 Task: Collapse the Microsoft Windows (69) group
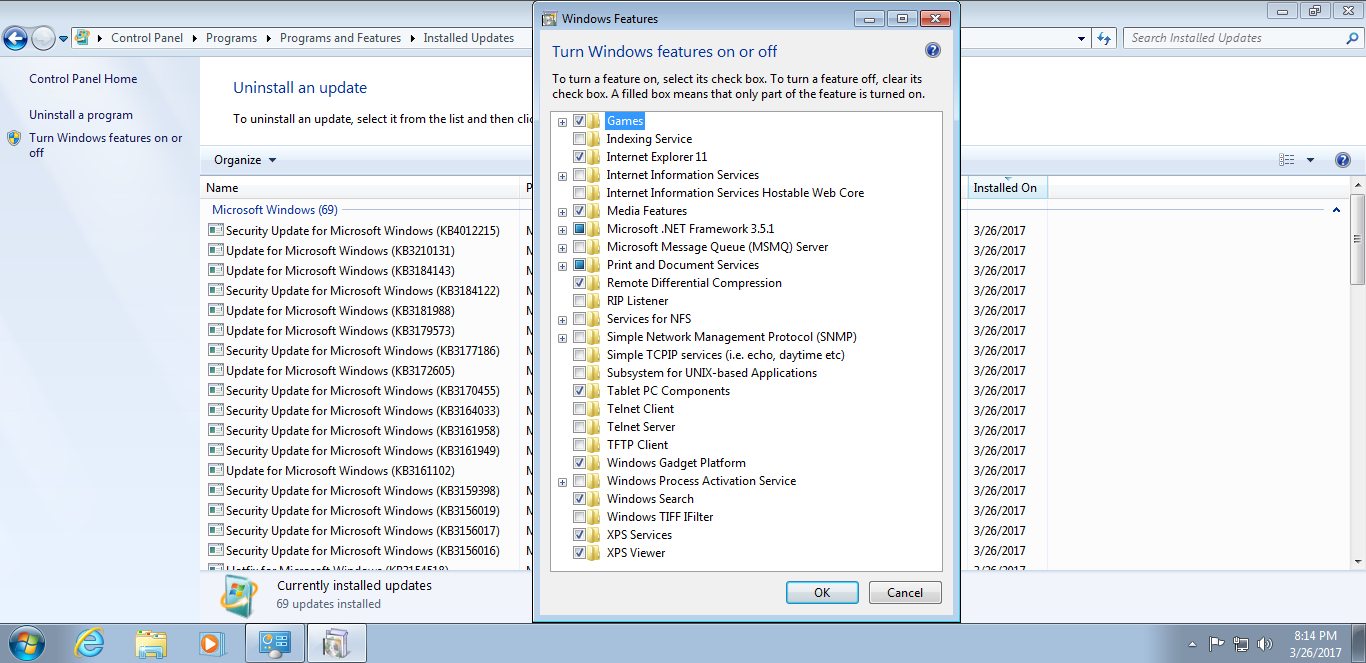point(1336,210)
